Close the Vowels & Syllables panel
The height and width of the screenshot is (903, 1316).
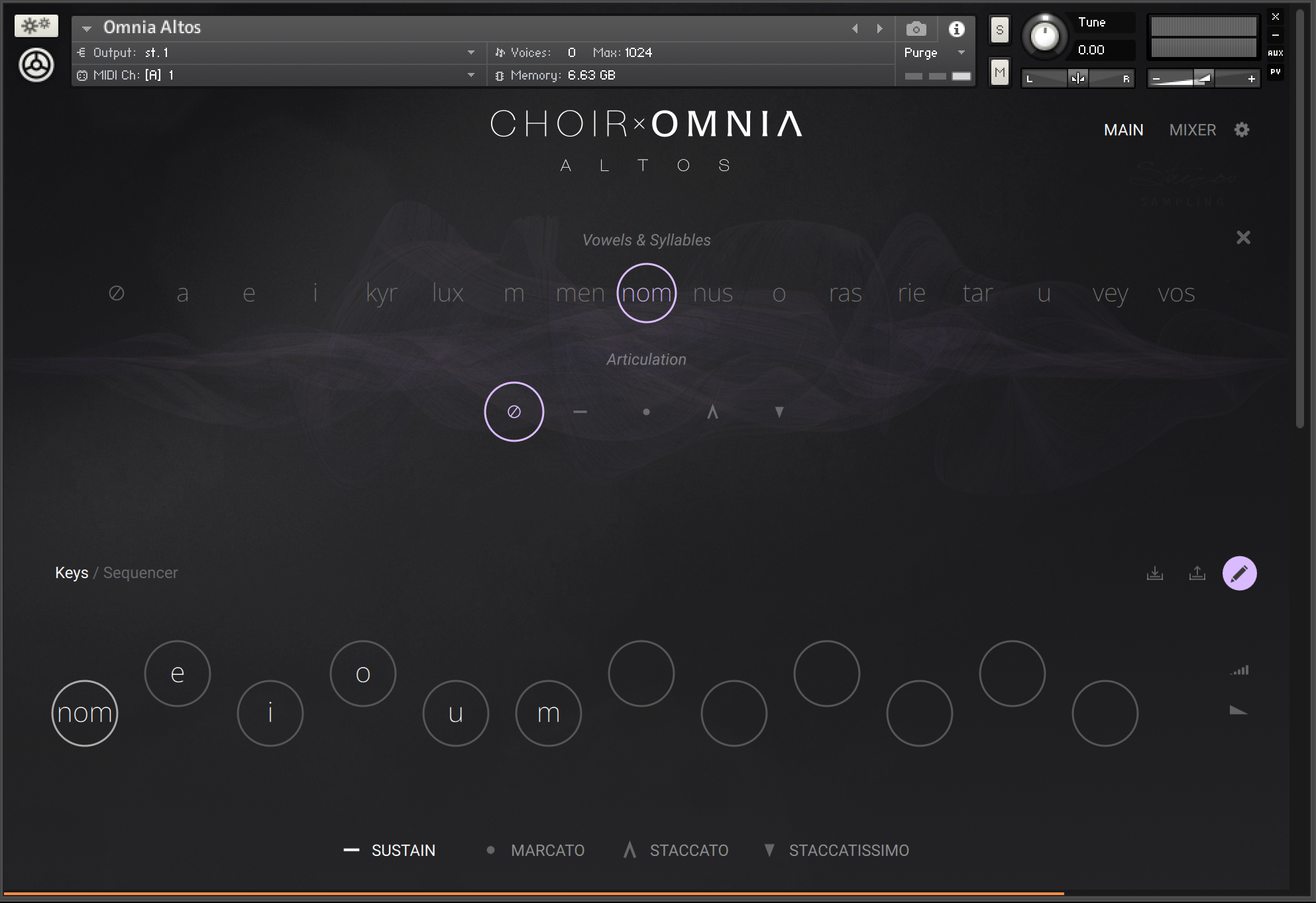1244,237
